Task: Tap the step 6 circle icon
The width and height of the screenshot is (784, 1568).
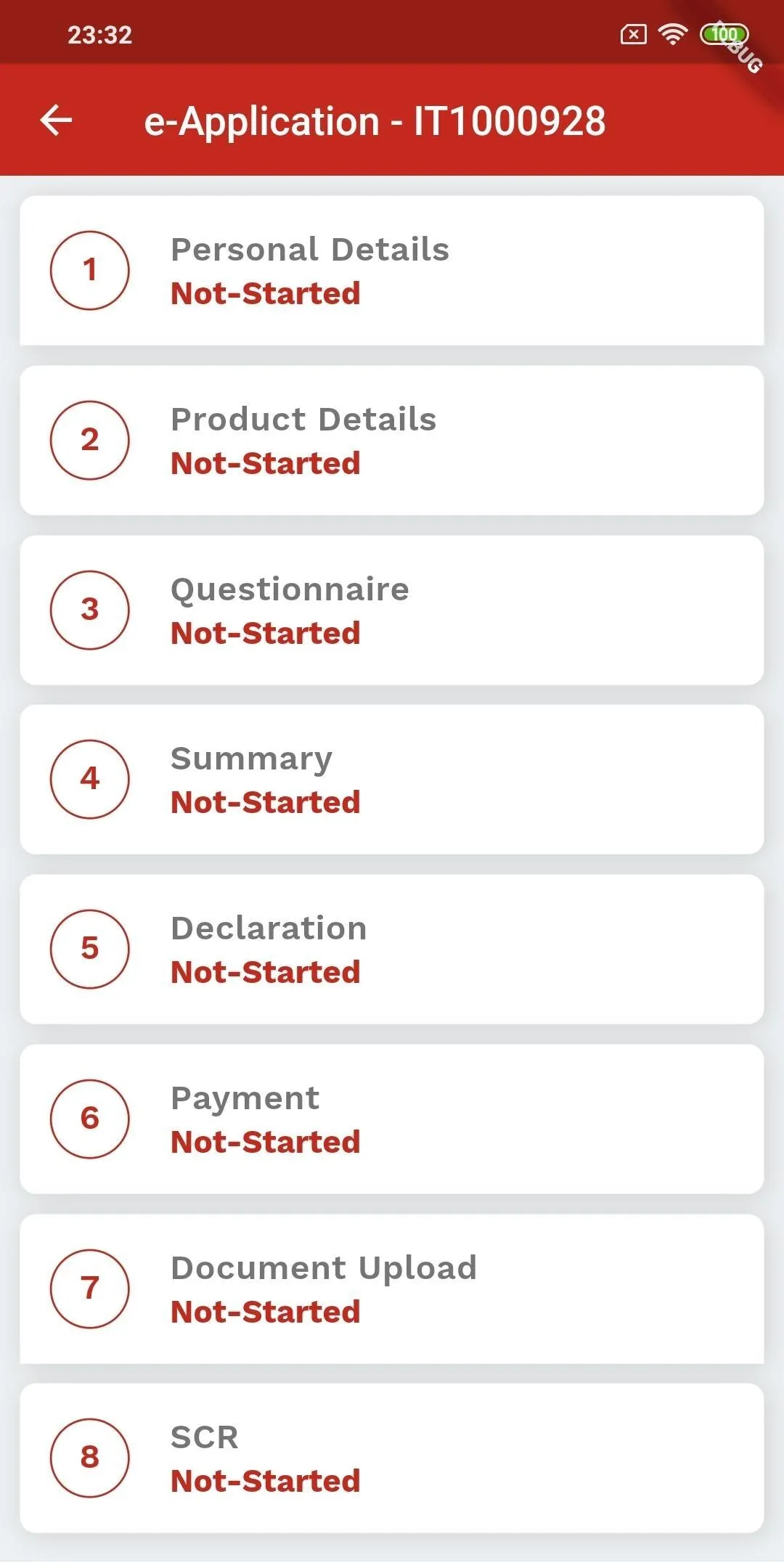Action: (90, 1119)
